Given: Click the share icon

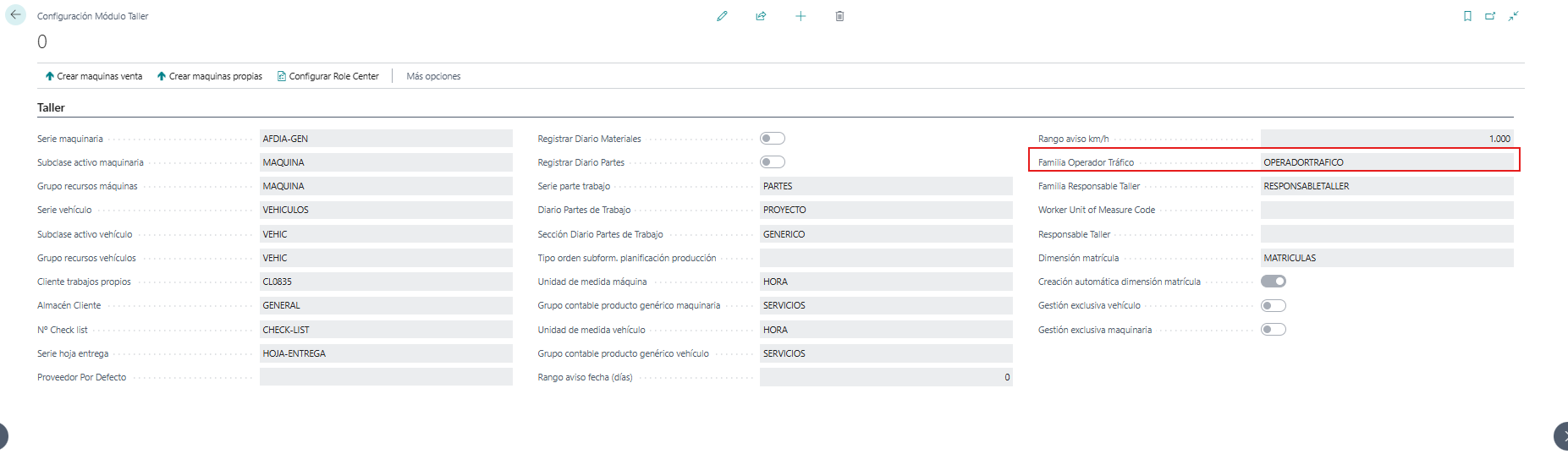Looking at the screenshot, I should point(761,16).
